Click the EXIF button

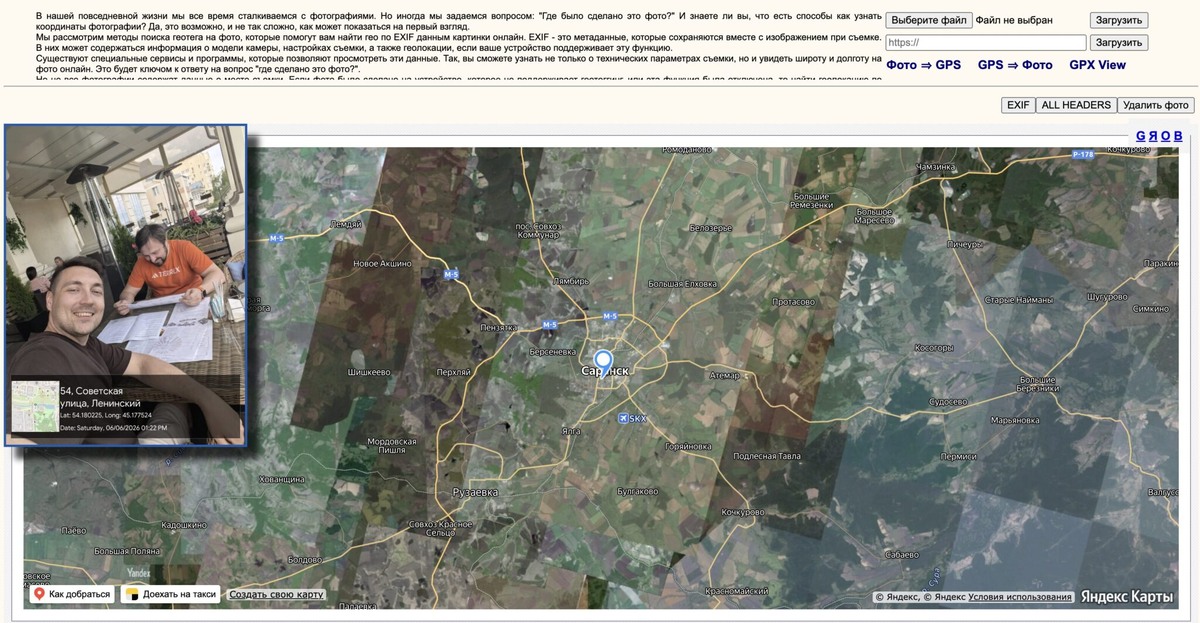(x=1018, y=105)
